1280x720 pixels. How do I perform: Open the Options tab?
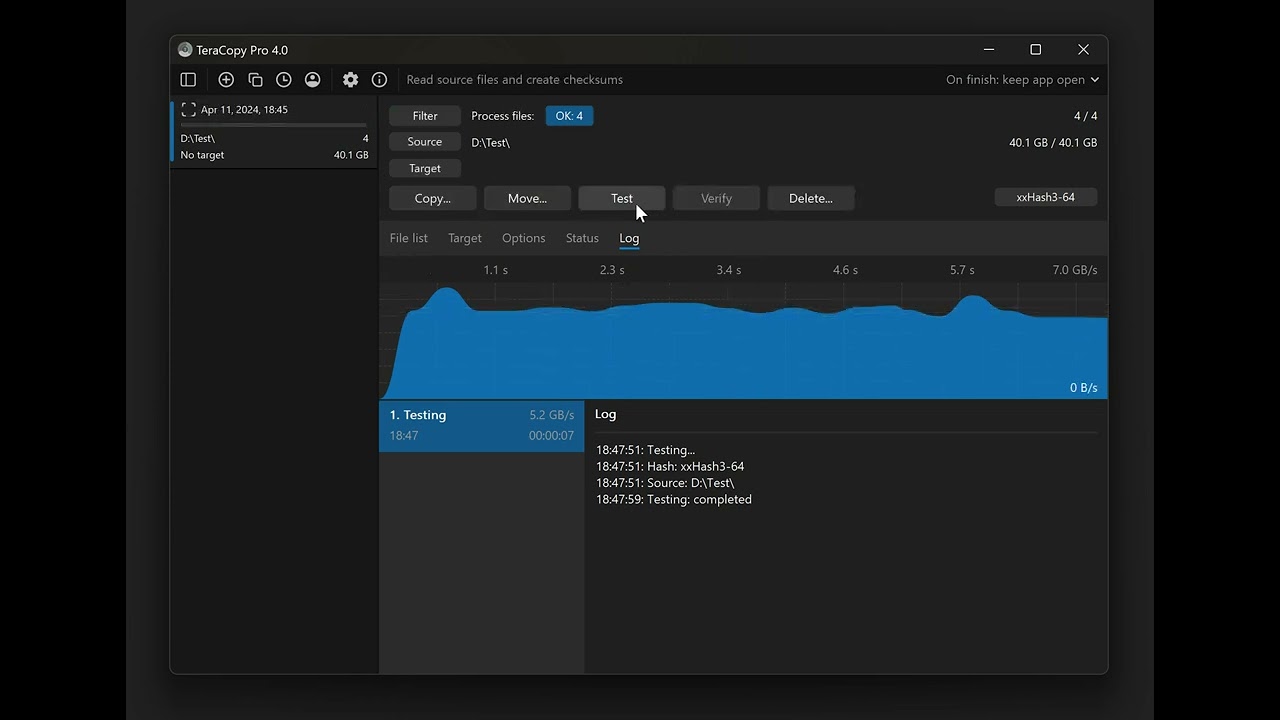coord(523,238)
